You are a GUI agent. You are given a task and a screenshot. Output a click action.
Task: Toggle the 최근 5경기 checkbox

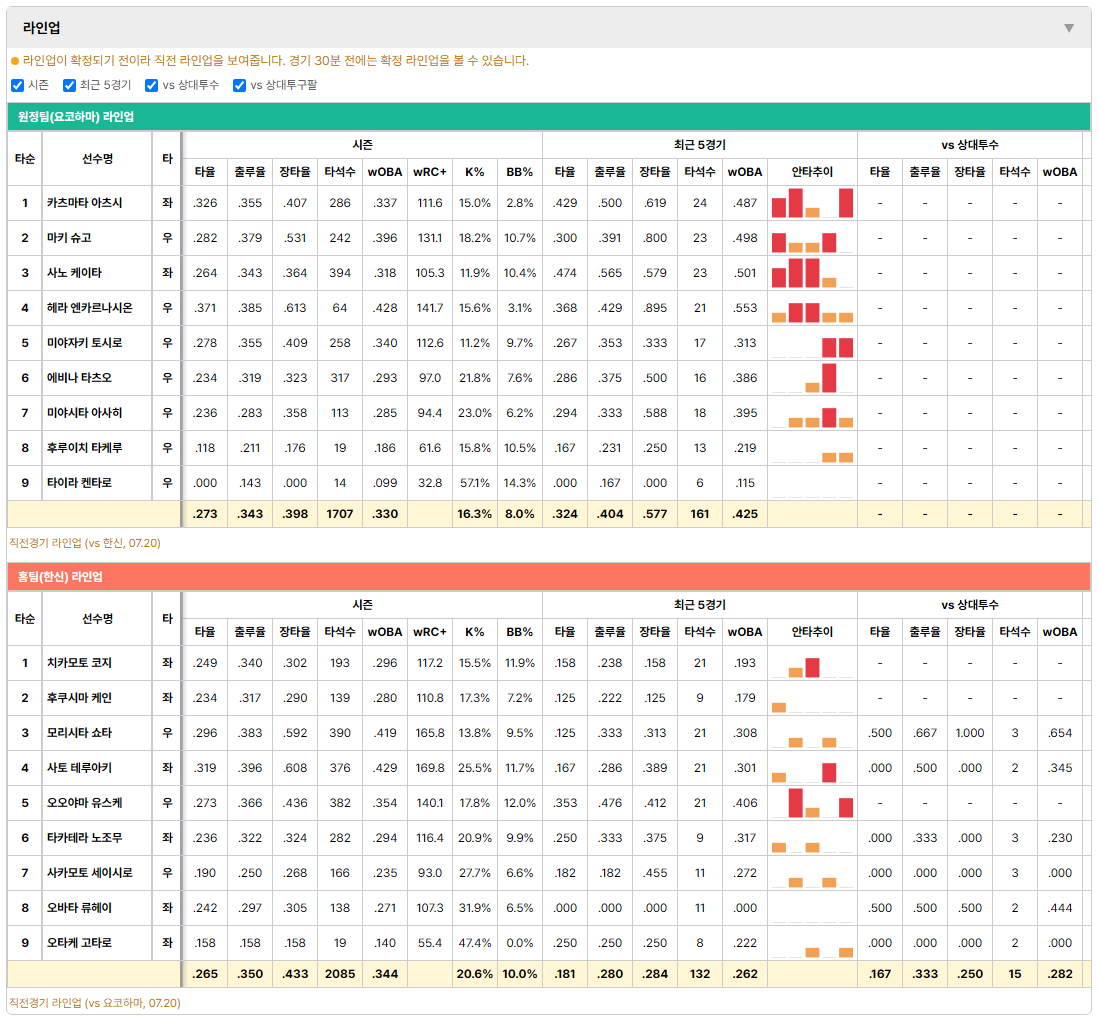coord(69,85)
